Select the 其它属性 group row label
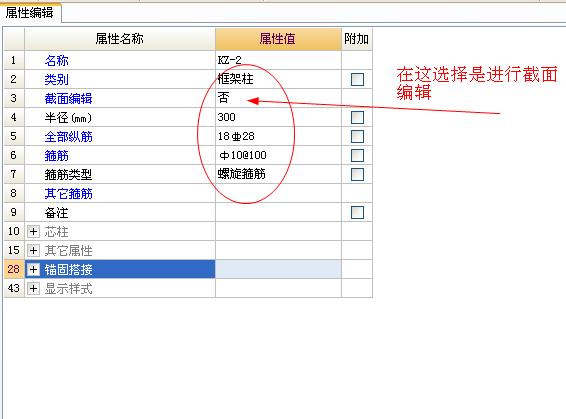The image size is (566, 419). coord(69,251)
